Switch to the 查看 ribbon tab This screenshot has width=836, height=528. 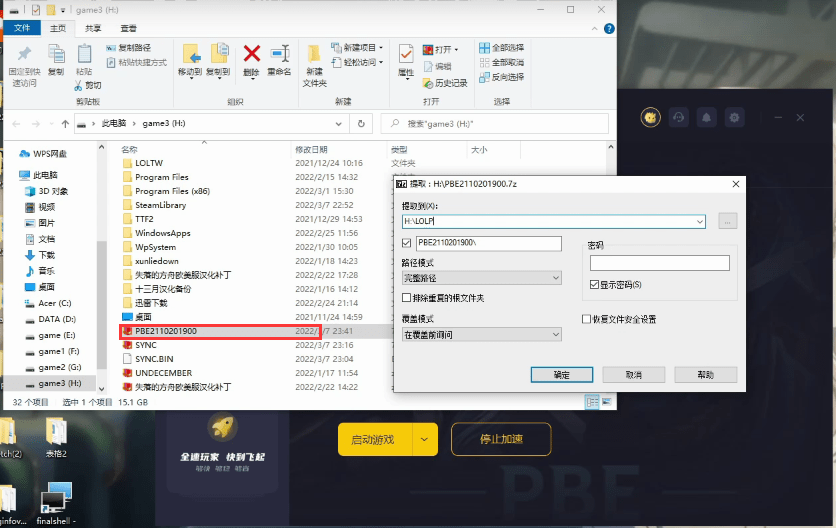[128, 28]
